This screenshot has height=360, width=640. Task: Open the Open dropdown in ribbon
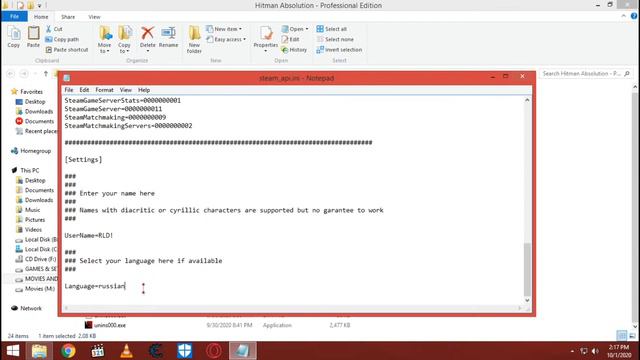[x=295, y=29]
